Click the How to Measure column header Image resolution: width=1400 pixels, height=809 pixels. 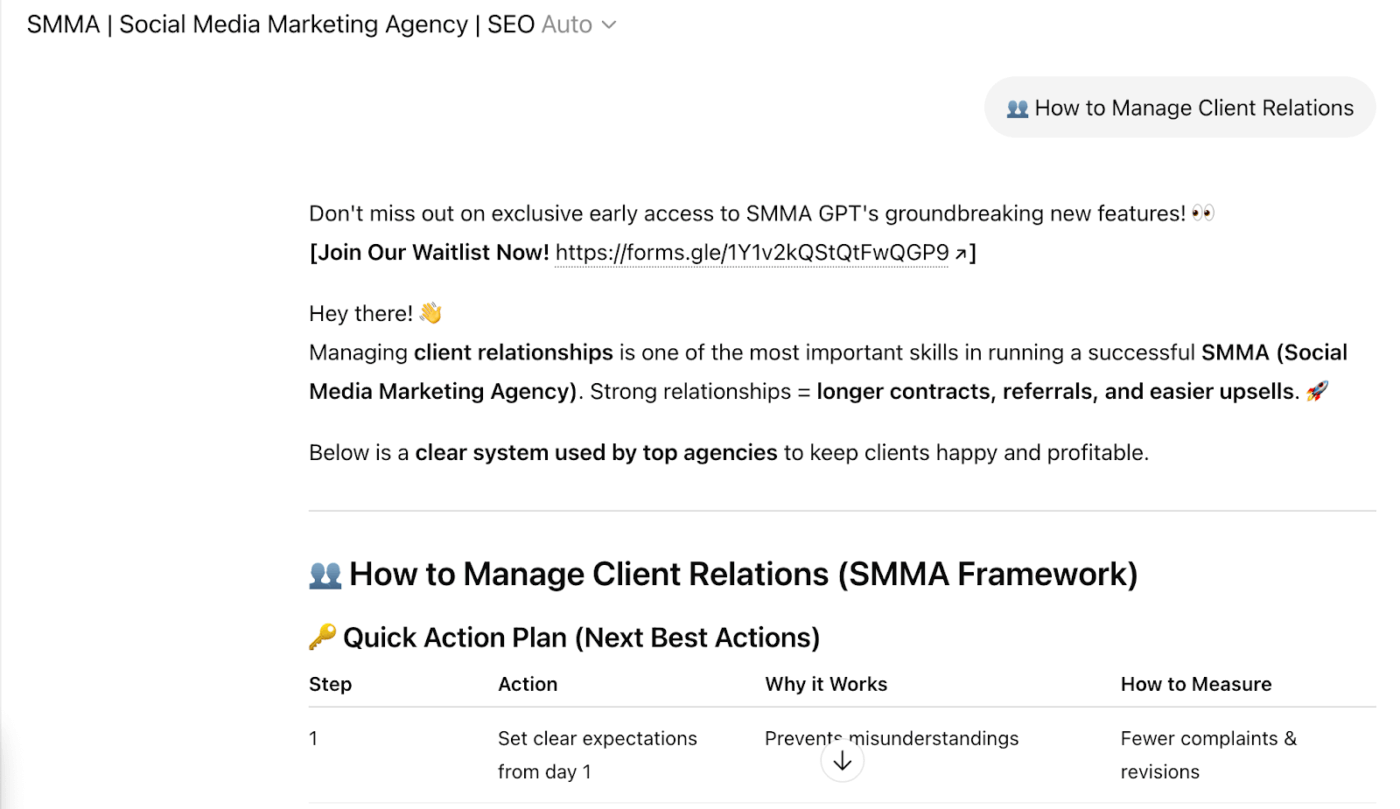tap(1196, 684)
